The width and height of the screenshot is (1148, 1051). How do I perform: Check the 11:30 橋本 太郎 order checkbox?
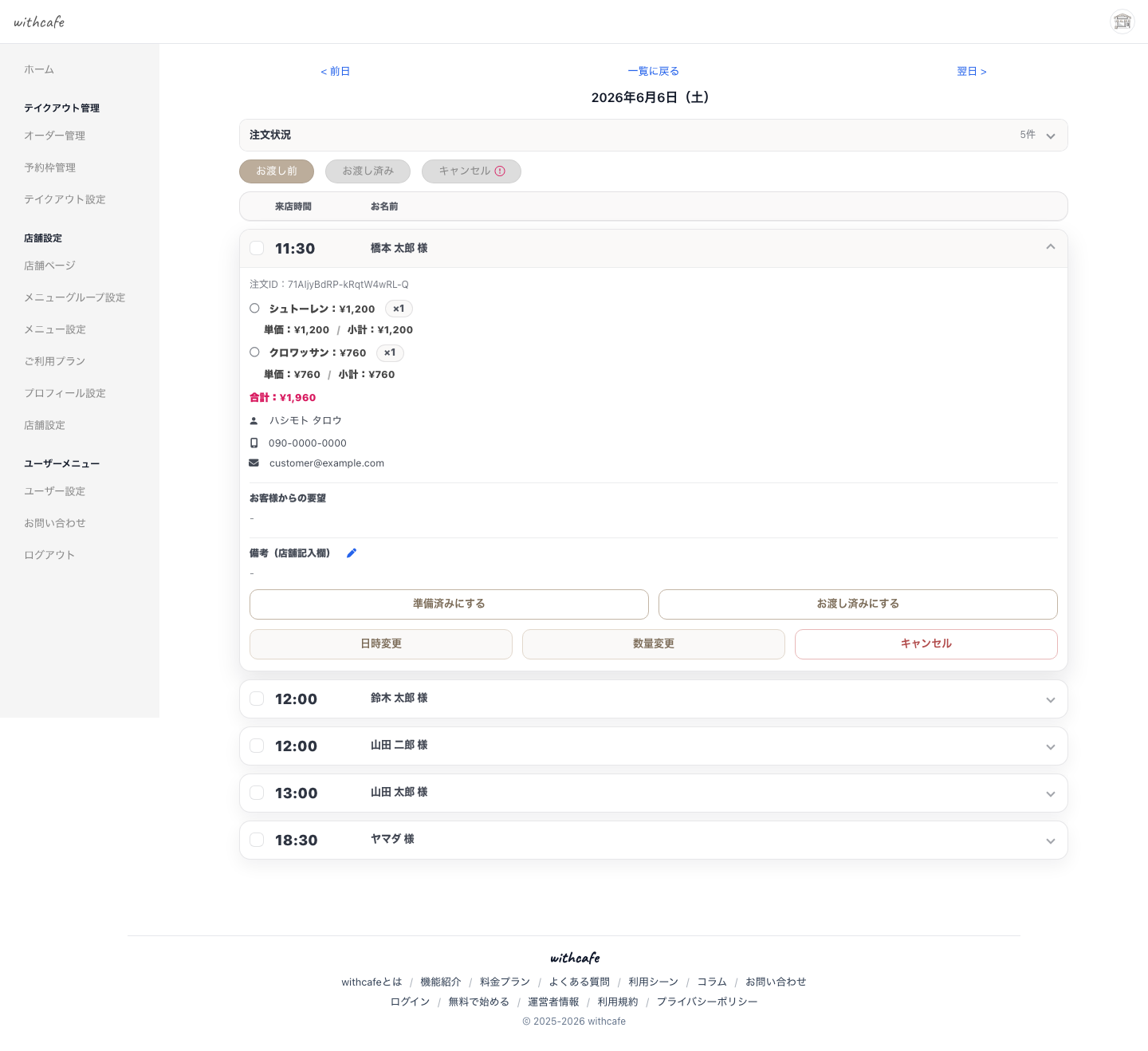coord(257,248)
